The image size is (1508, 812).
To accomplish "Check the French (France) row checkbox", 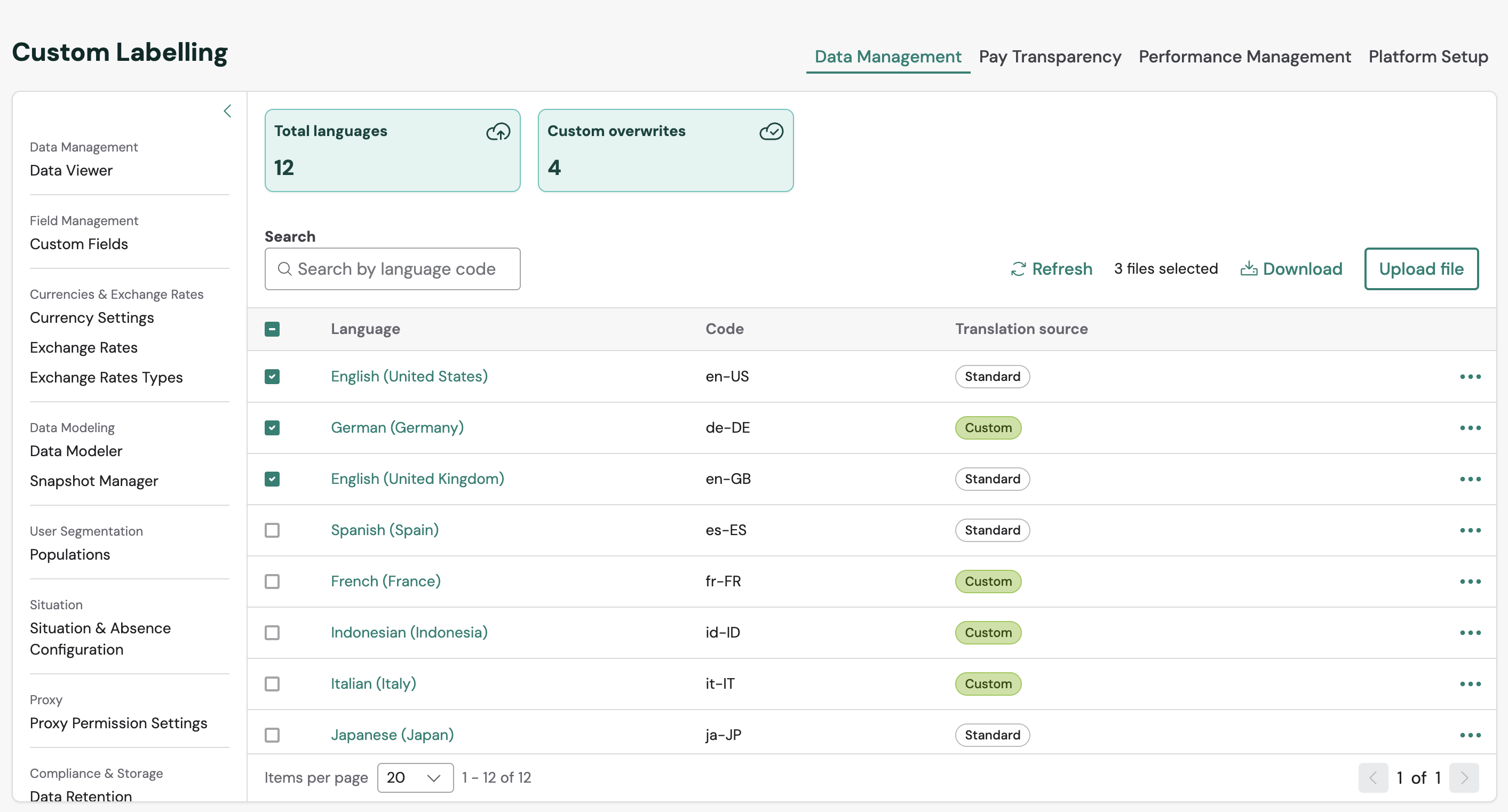I will point(272,582).
